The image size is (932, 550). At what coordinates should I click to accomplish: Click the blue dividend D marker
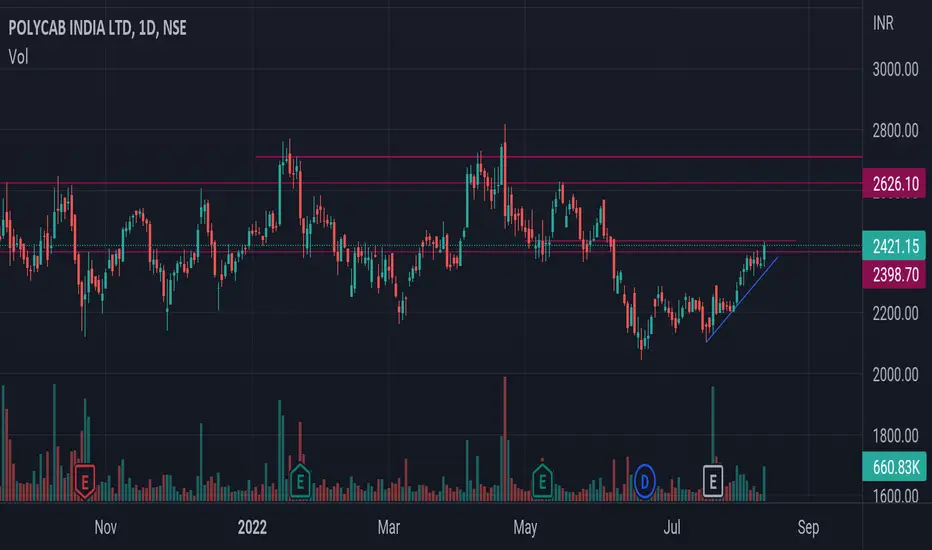(645, 481)
